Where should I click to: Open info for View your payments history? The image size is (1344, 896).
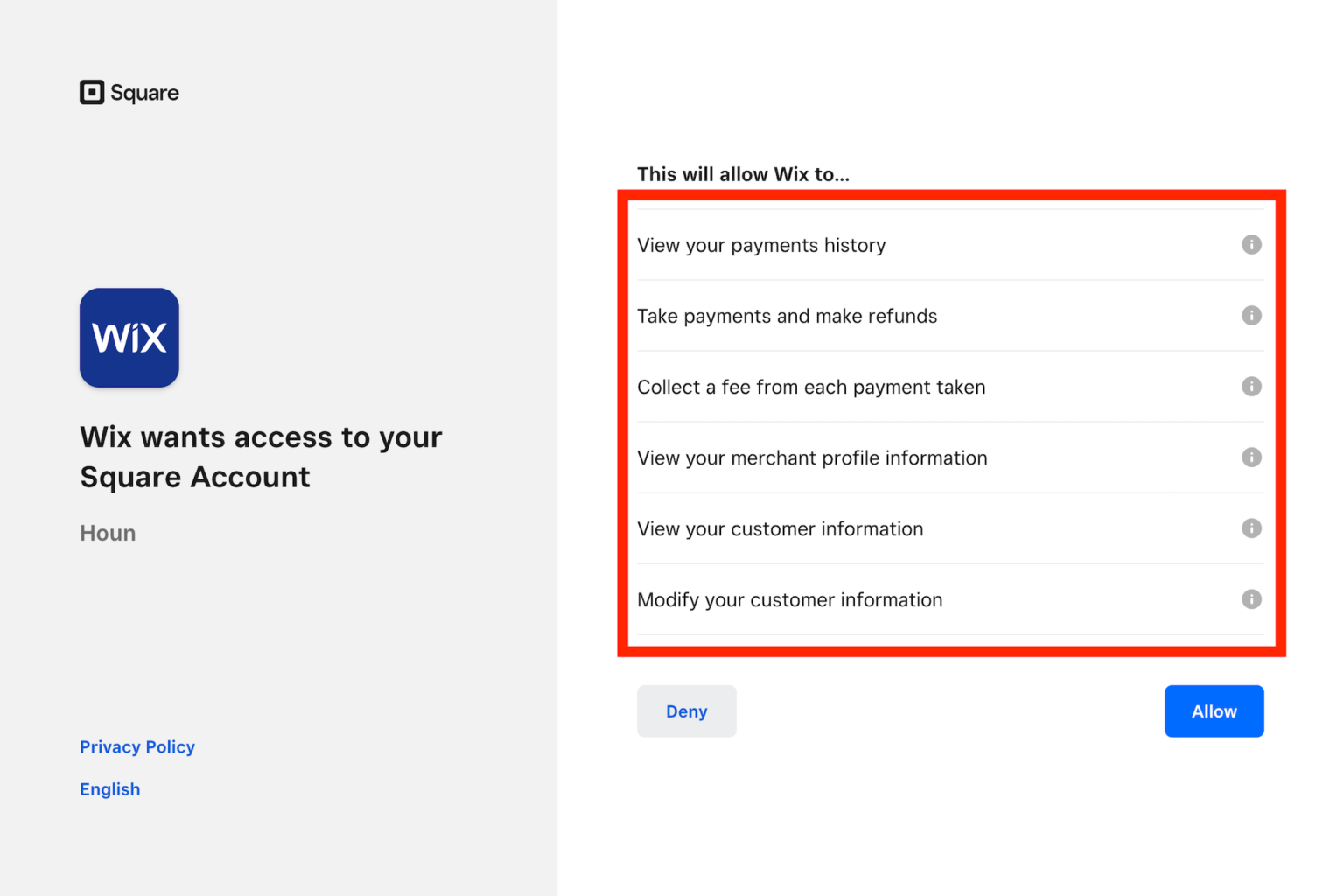[x=1251, y=245]
